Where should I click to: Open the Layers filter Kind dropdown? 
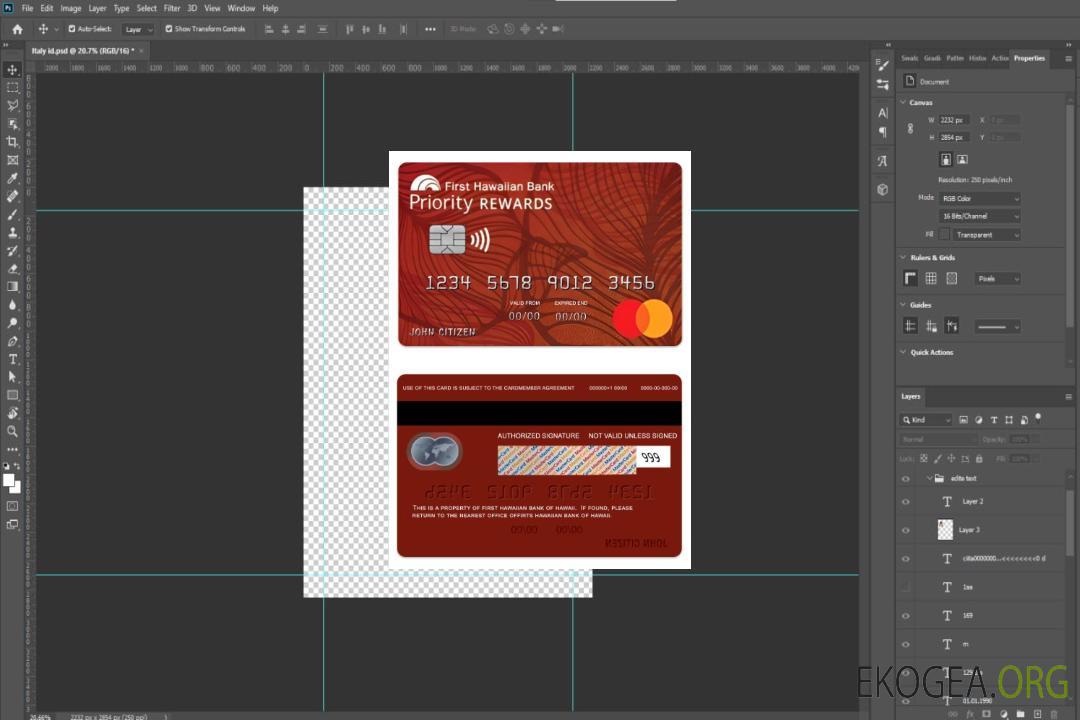click(x=926, y=420)
